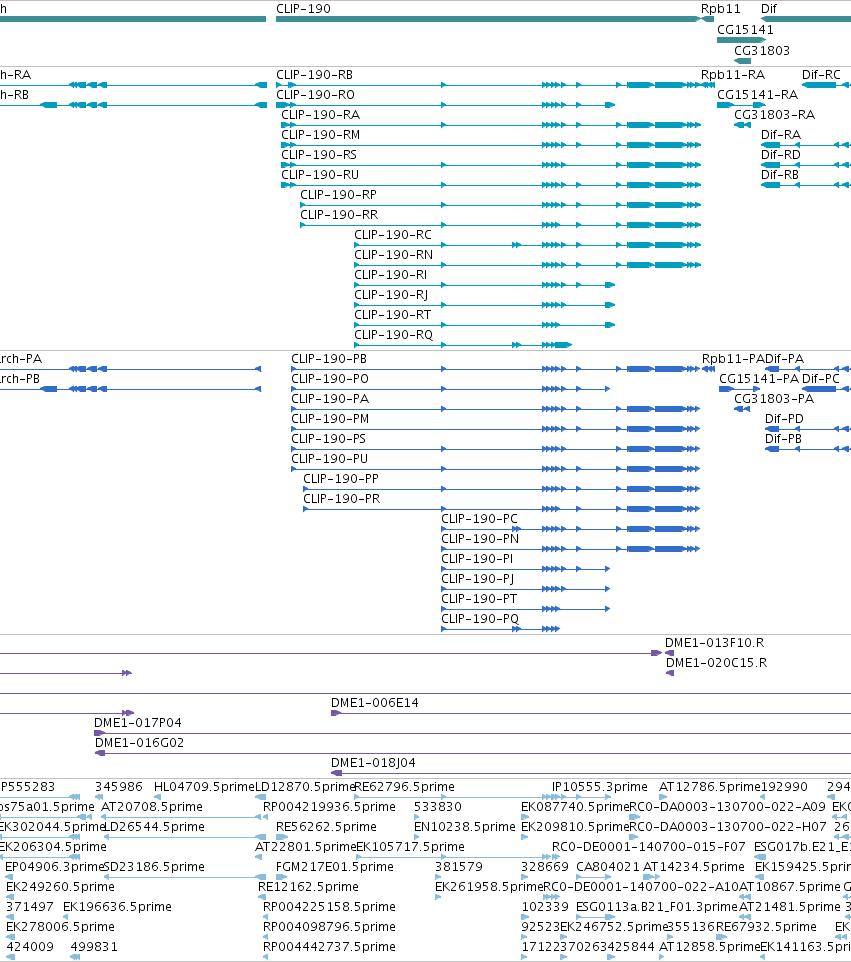Select EST RP004219936.5prime

click(328, 807)
